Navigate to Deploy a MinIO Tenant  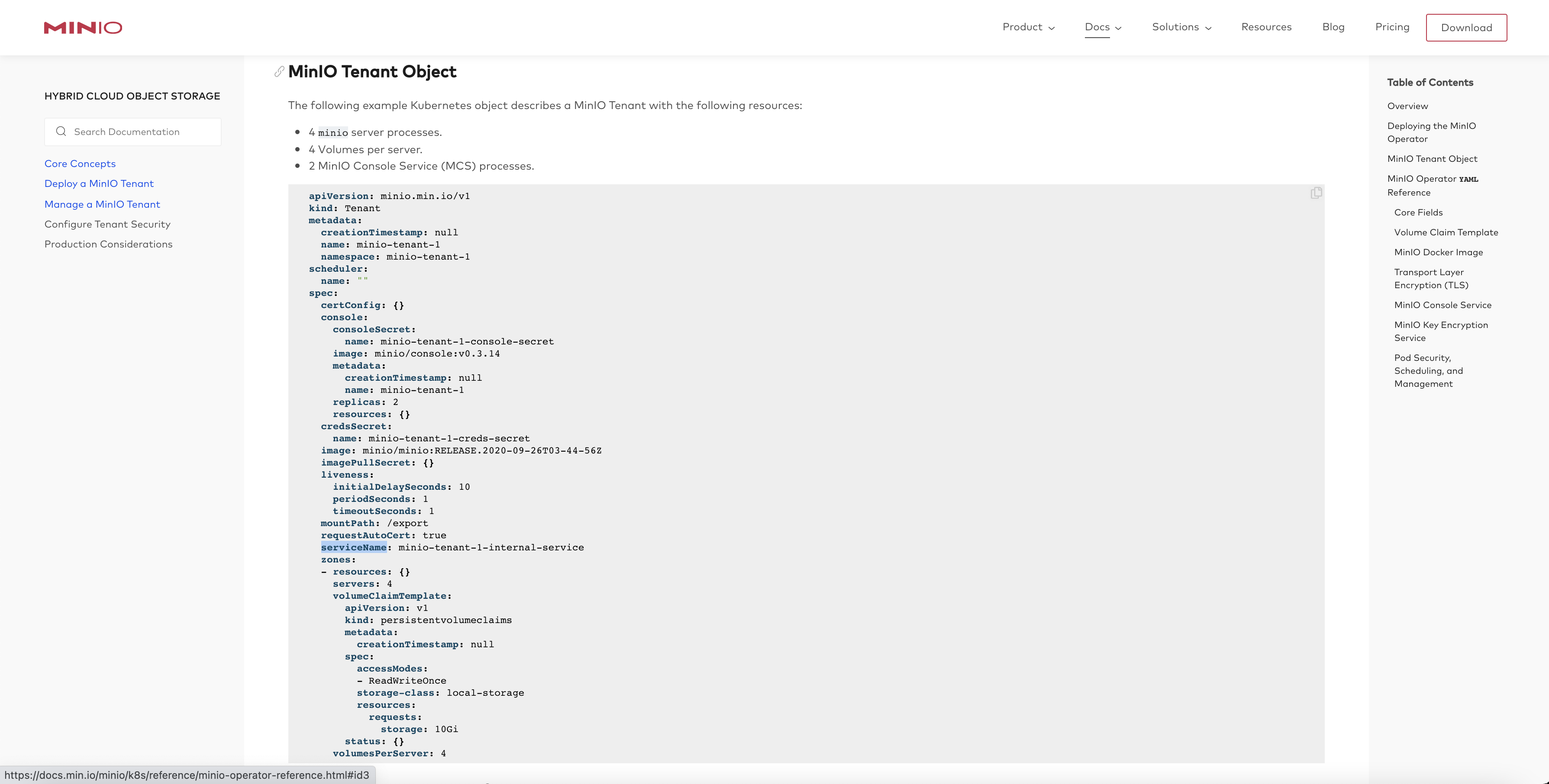[x=99, y=183]
